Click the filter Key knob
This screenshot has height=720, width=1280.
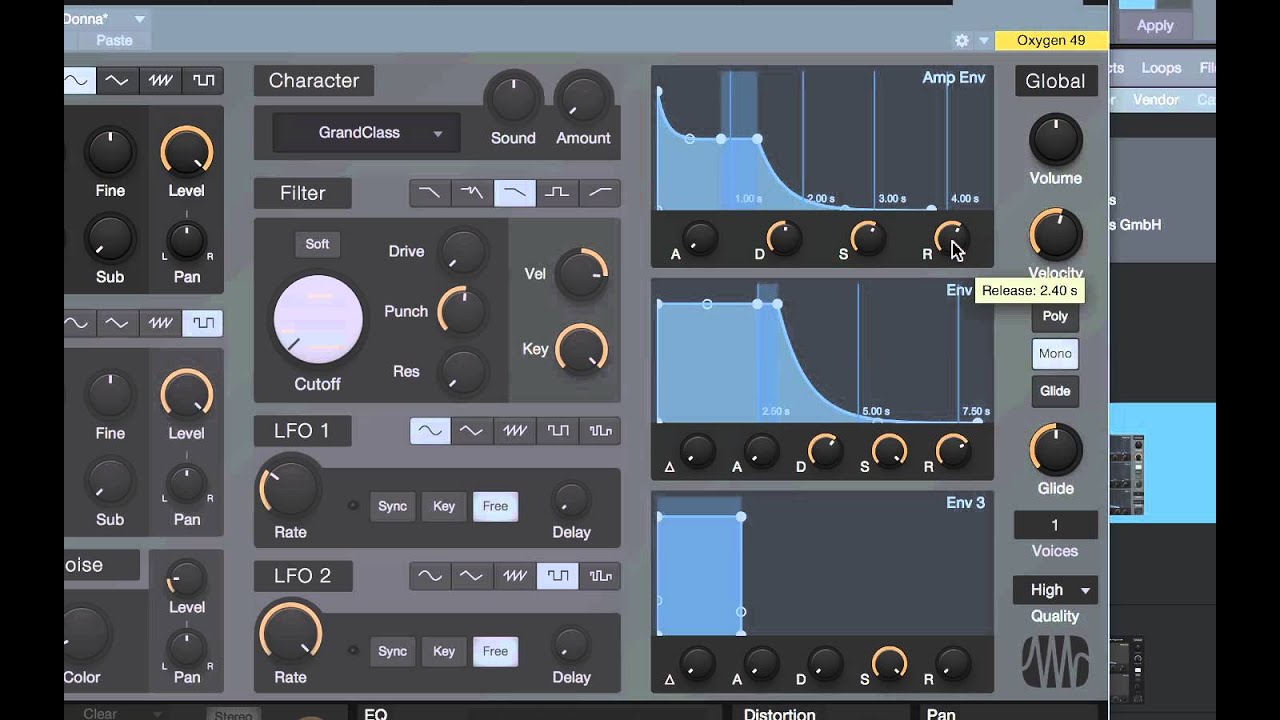click(x=582, y=349)
